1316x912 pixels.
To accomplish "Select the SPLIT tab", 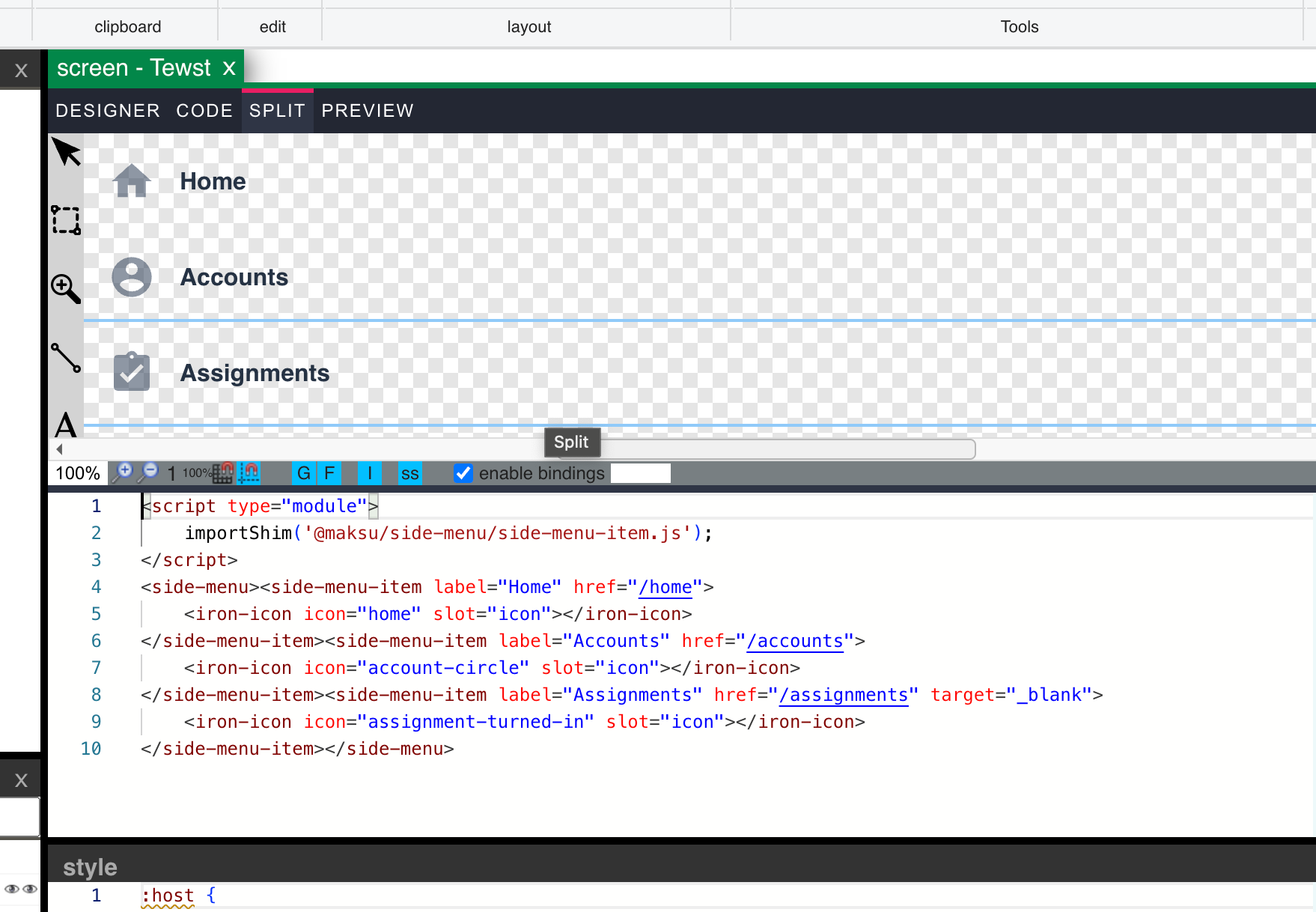I will tap(277, 111).
